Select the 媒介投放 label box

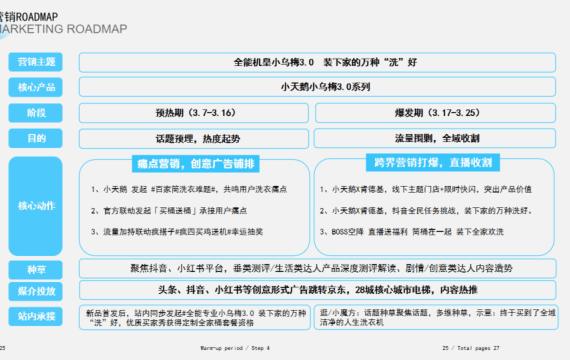click(x=35, y=291)
